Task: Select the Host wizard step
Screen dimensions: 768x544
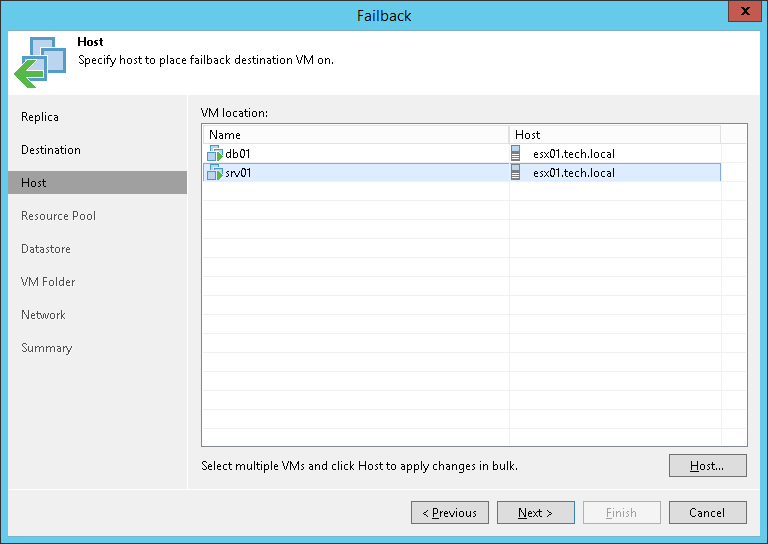Action: click(x=34, y=183)
